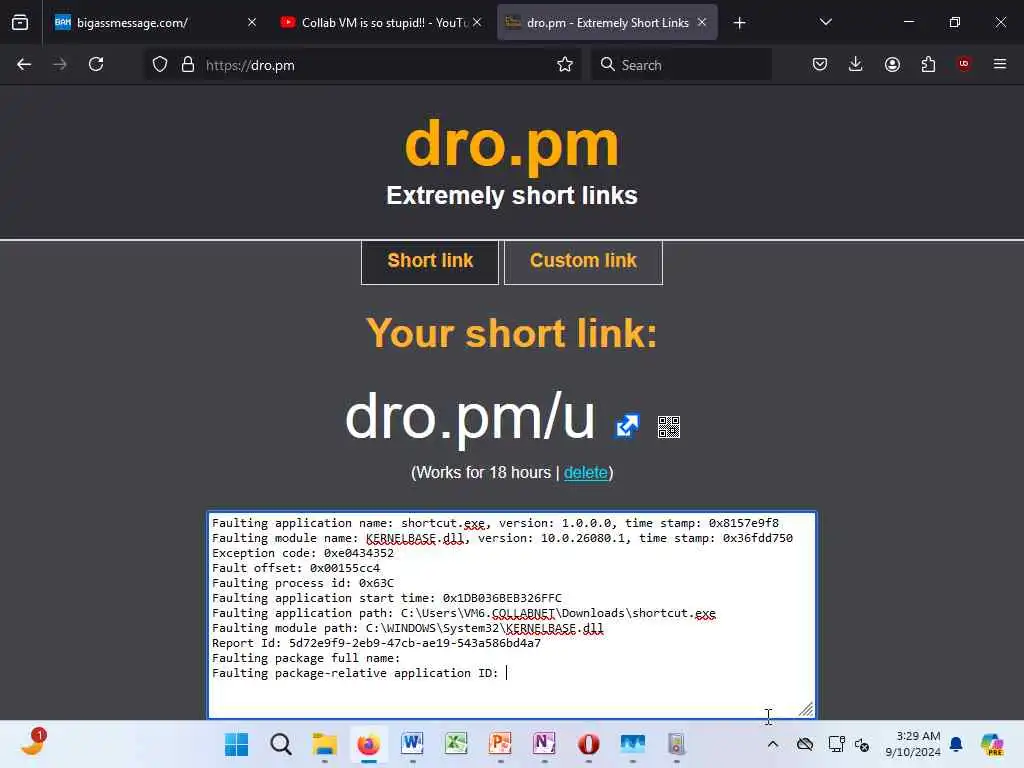Show hidden system tray icons
1024x768 pixels.
coord(773,744)
